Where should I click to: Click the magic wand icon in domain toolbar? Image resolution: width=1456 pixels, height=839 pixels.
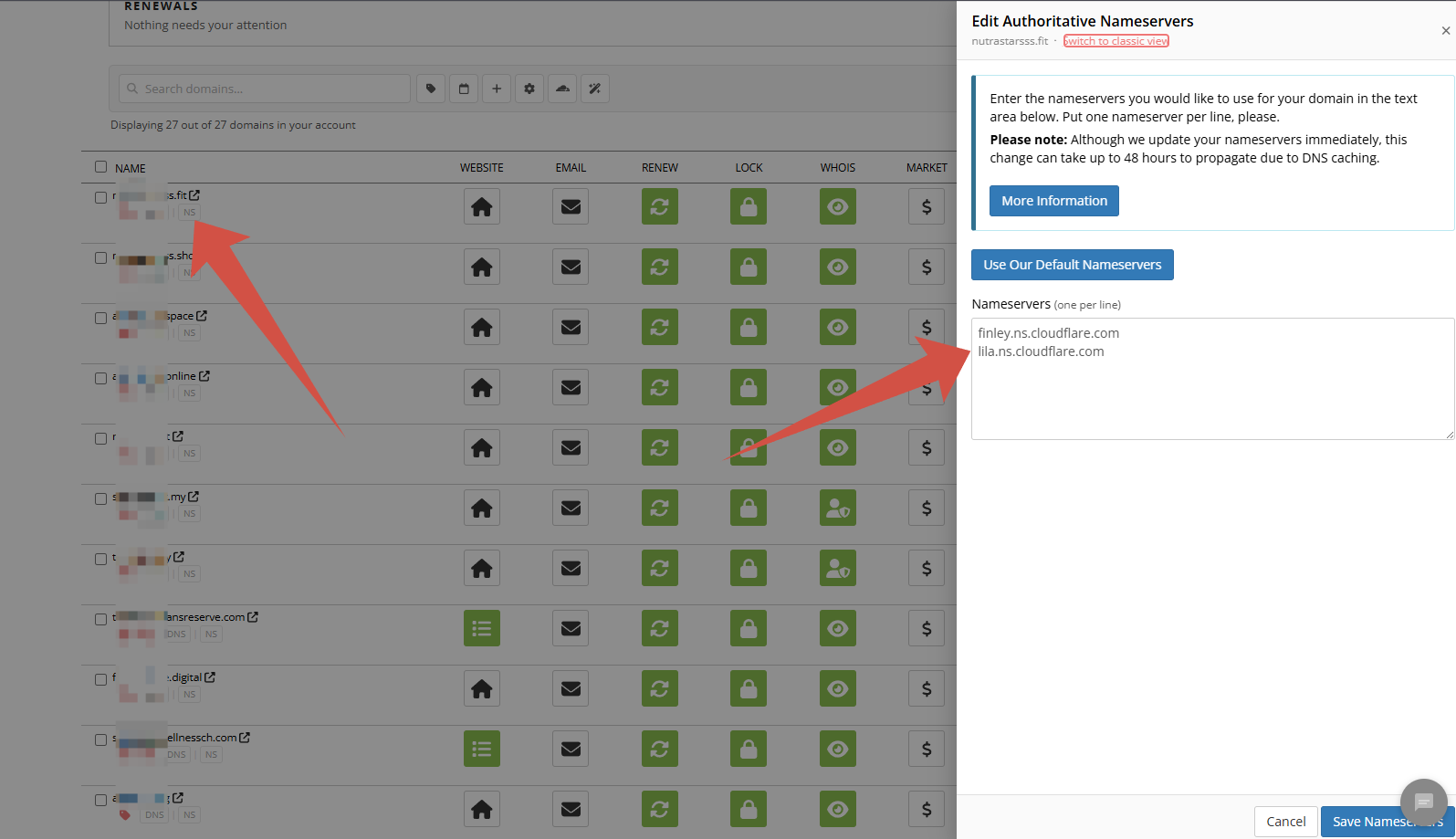coord(595,89)
